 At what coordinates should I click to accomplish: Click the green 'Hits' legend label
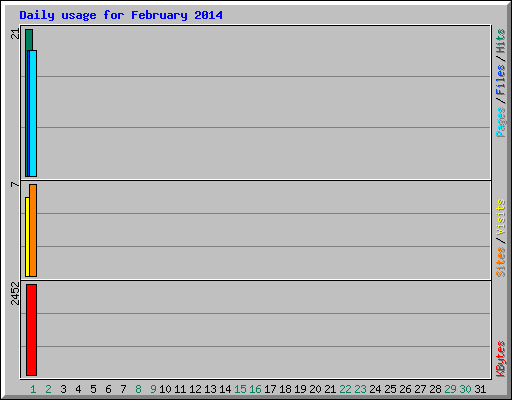click(x=500, y=41)
